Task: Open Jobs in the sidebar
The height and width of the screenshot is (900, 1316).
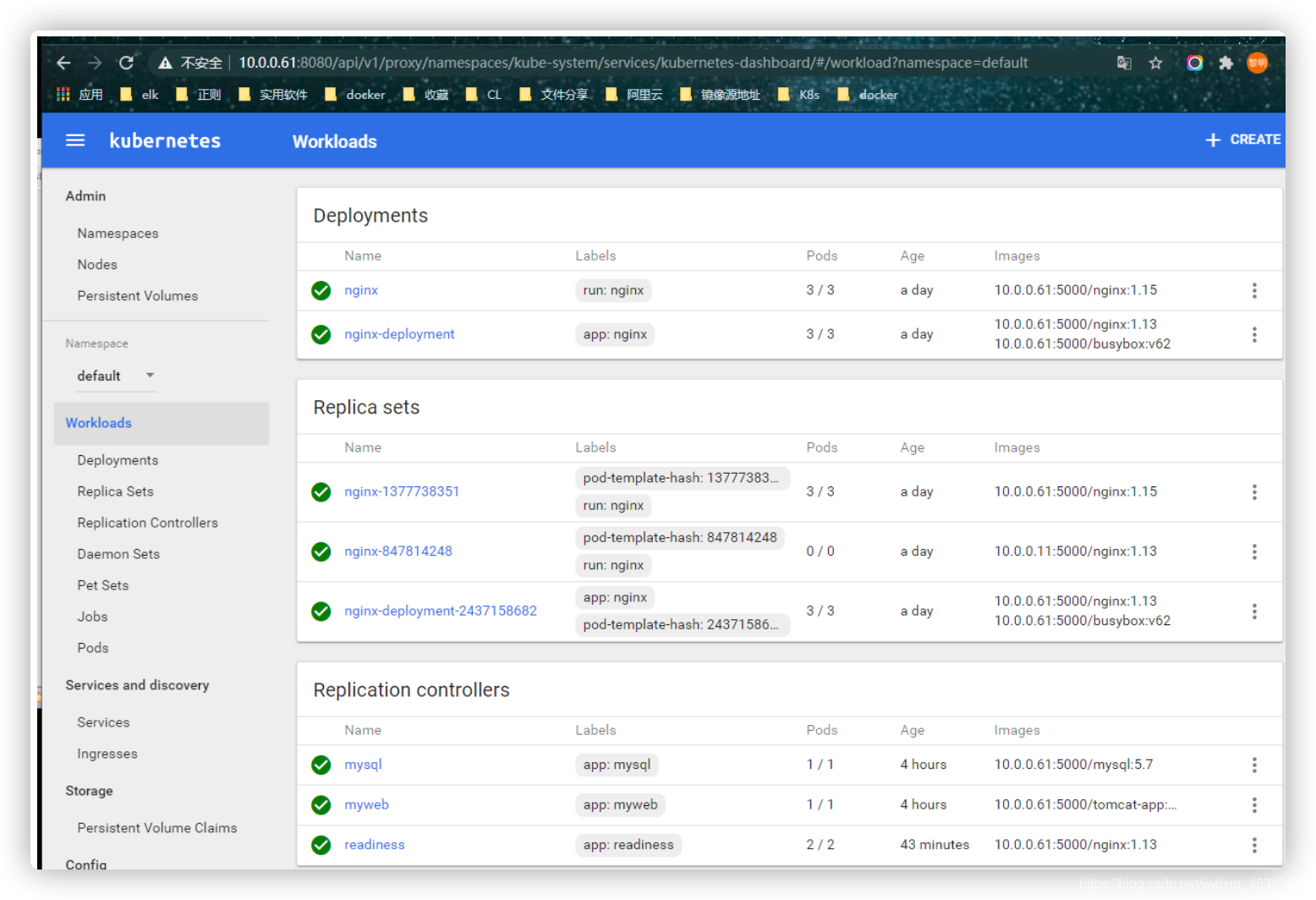Action: pyautogui.click(x=92, y=617)
